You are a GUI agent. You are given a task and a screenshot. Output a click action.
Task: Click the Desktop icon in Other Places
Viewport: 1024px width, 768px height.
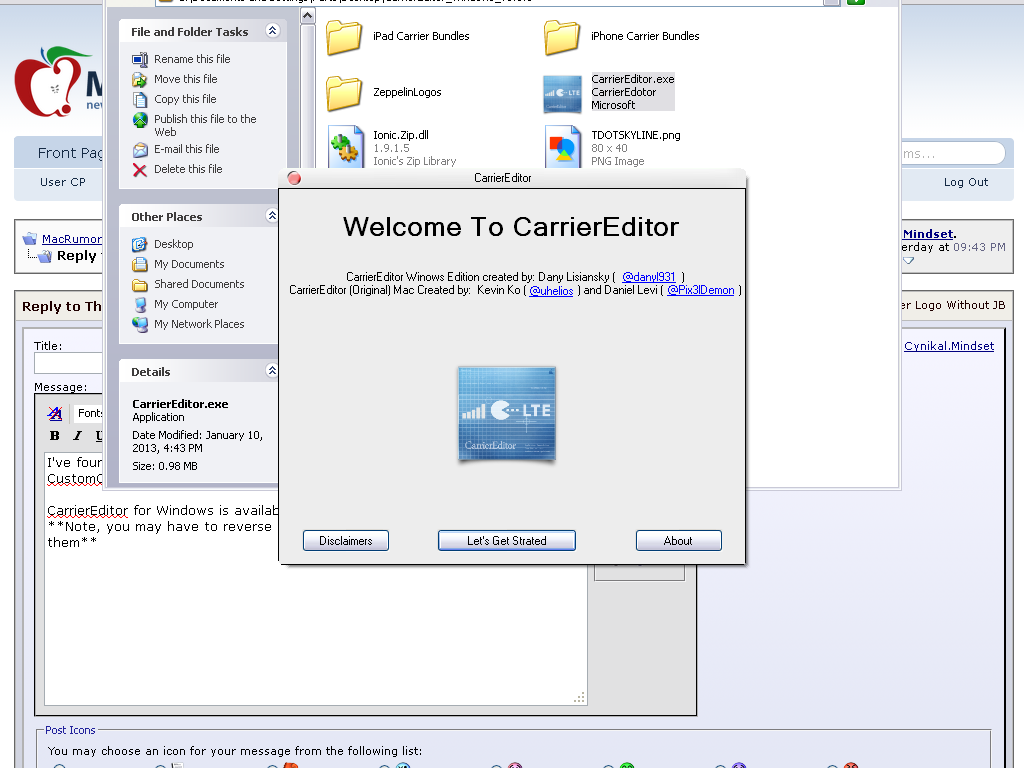point(140,245)
